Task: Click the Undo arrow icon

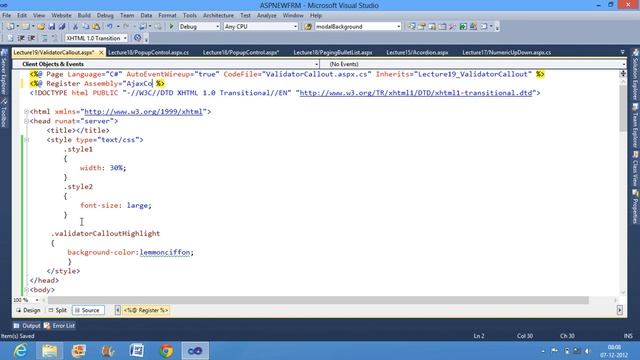Action: (110, 27)
